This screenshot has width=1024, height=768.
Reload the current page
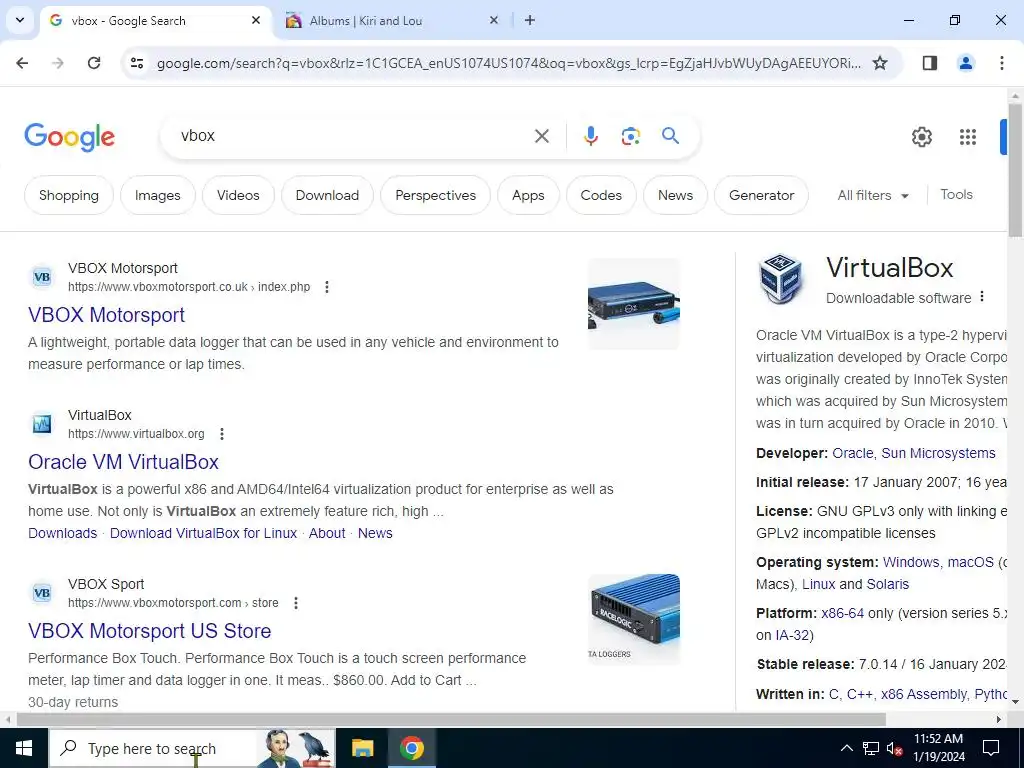tap(94, 63)
